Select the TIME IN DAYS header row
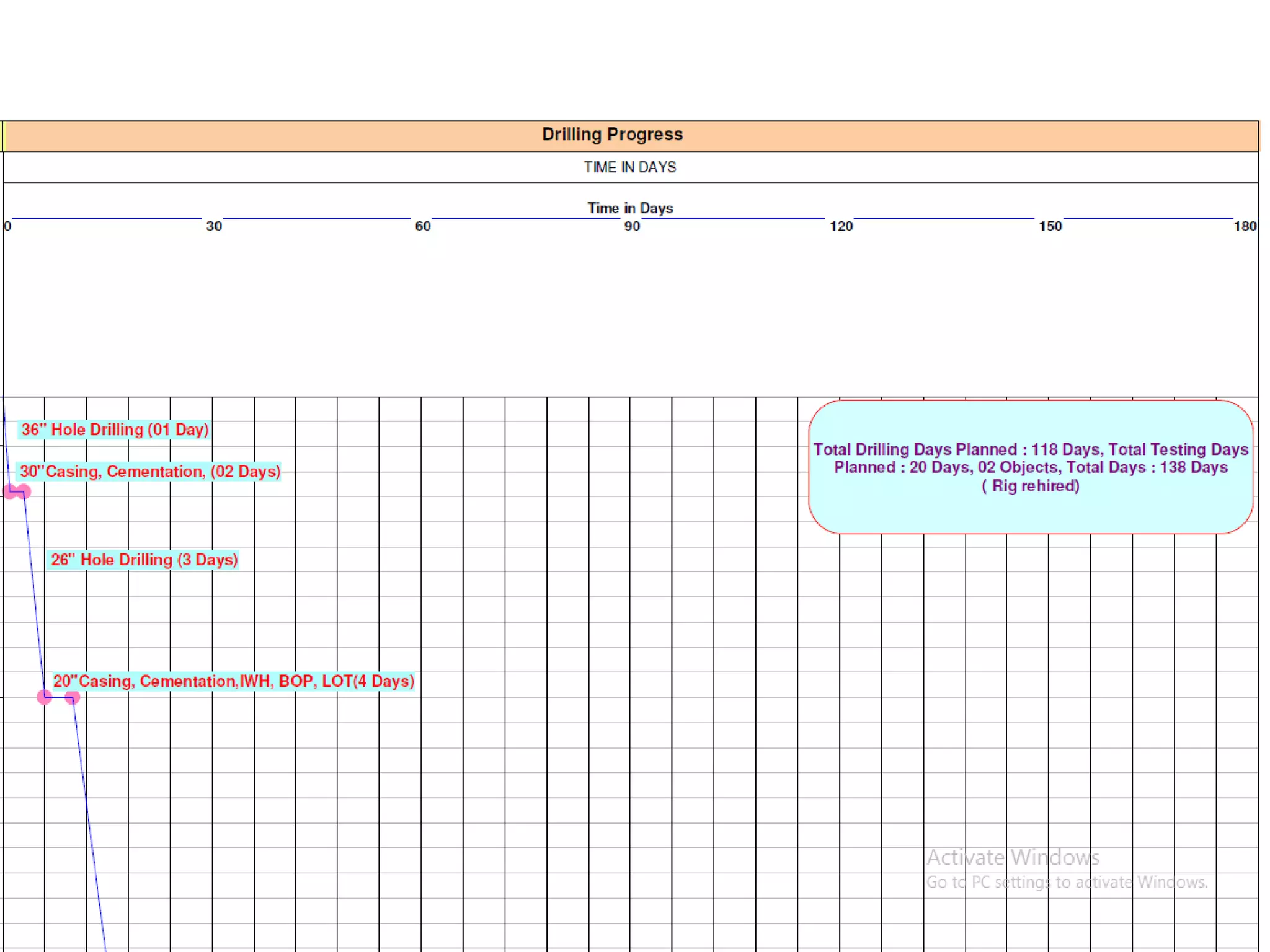This screenshot has width=1270, height=952. 630,167
